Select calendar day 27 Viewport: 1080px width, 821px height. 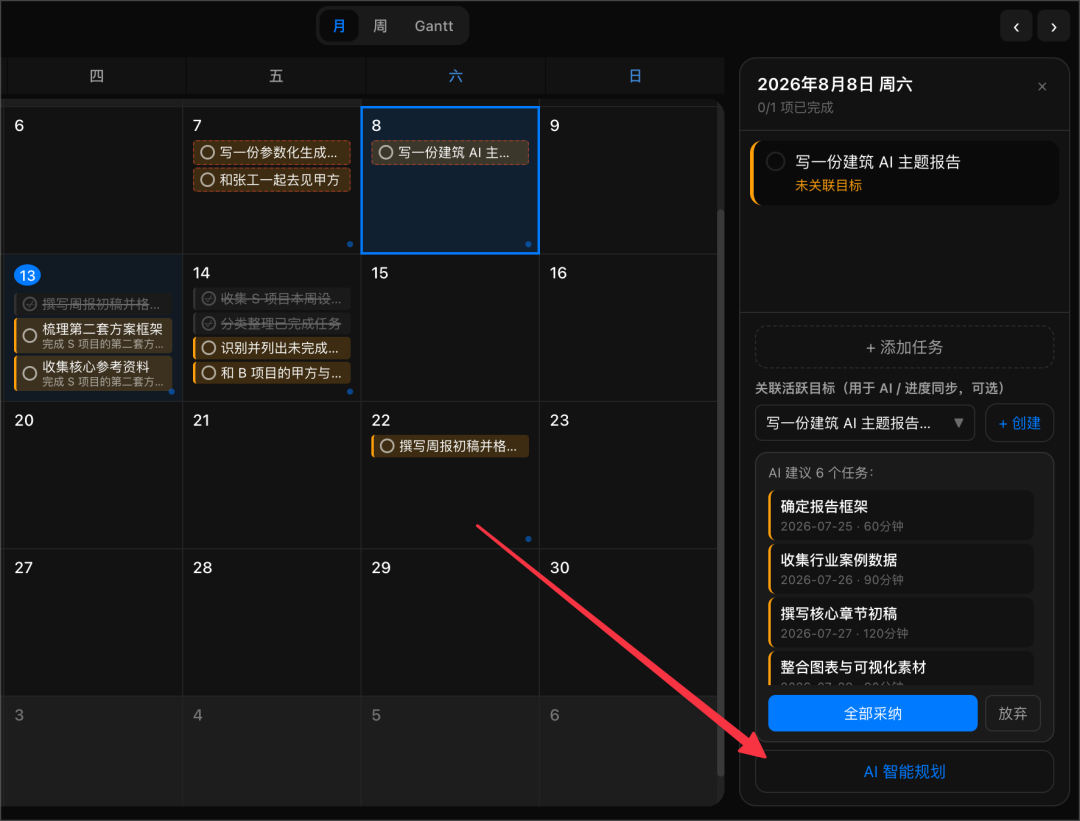[92, 623]
